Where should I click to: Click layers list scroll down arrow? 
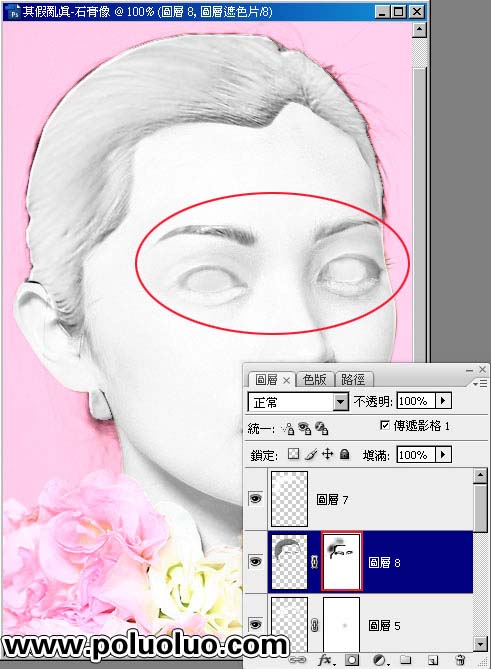pos(480,643)
